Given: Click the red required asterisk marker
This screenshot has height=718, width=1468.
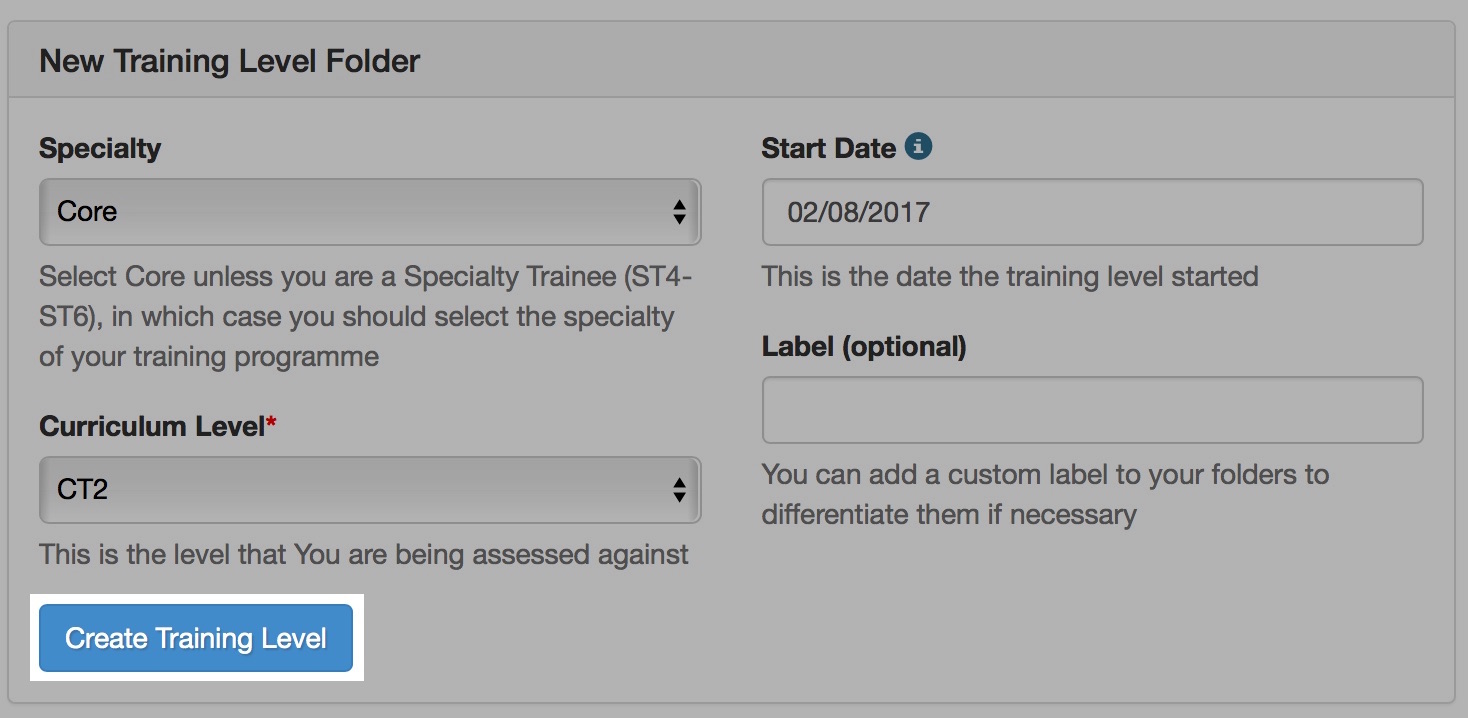Looking at the screenshot, I should pos(271,426).
